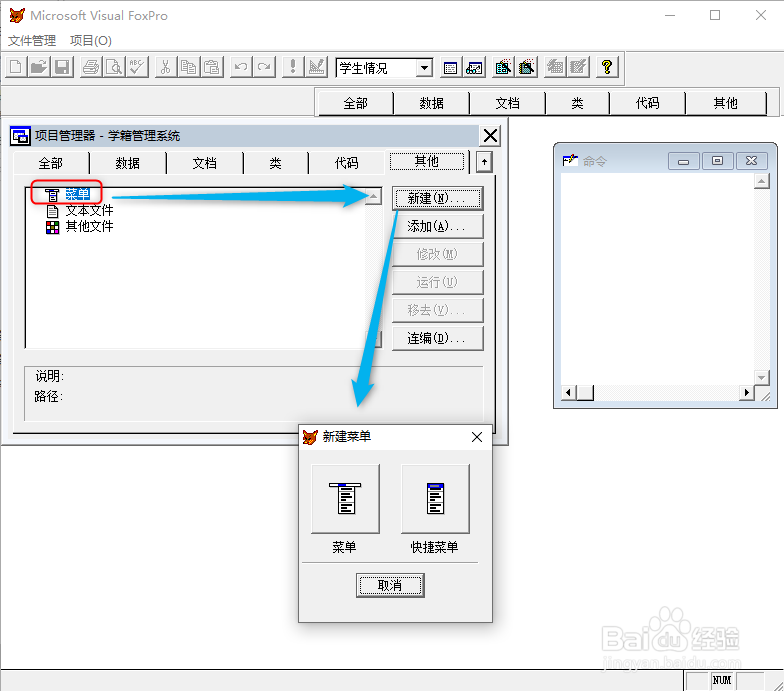Close the 命令 window
The width and height of the screenshot is (784, 691).
pyautogui.click(x=752, y=161)
